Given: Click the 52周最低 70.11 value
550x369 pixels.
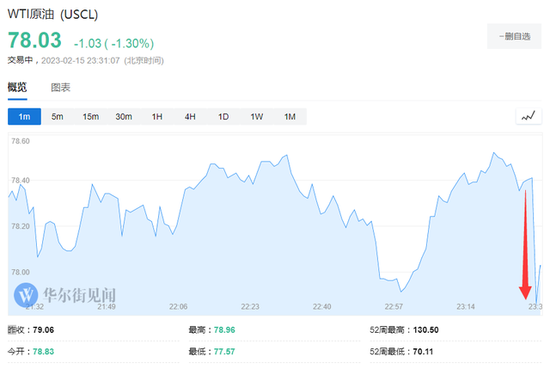Looking at the screenshot, I should tap(423, 351).
